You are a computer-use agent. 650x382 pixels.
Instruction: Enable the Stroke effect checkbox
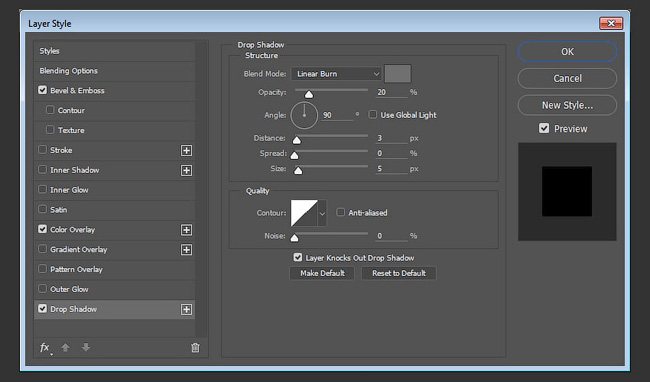(x=42, y=150)
